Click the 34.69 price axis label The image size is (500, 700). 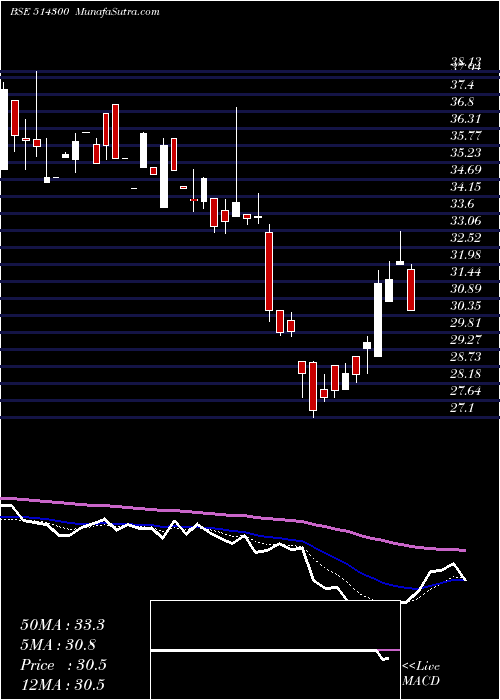click(x=466, y=170)
